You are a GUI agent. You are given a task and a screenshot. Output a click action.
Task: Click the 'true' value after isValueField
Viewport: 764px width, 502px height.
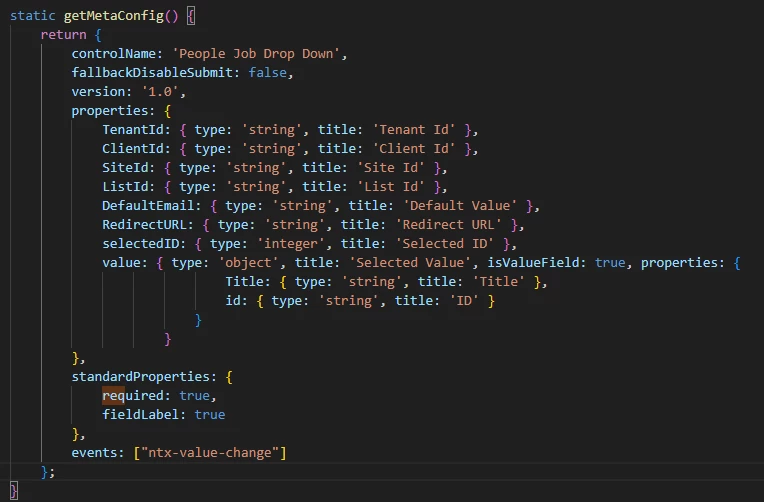click(610, 263)
